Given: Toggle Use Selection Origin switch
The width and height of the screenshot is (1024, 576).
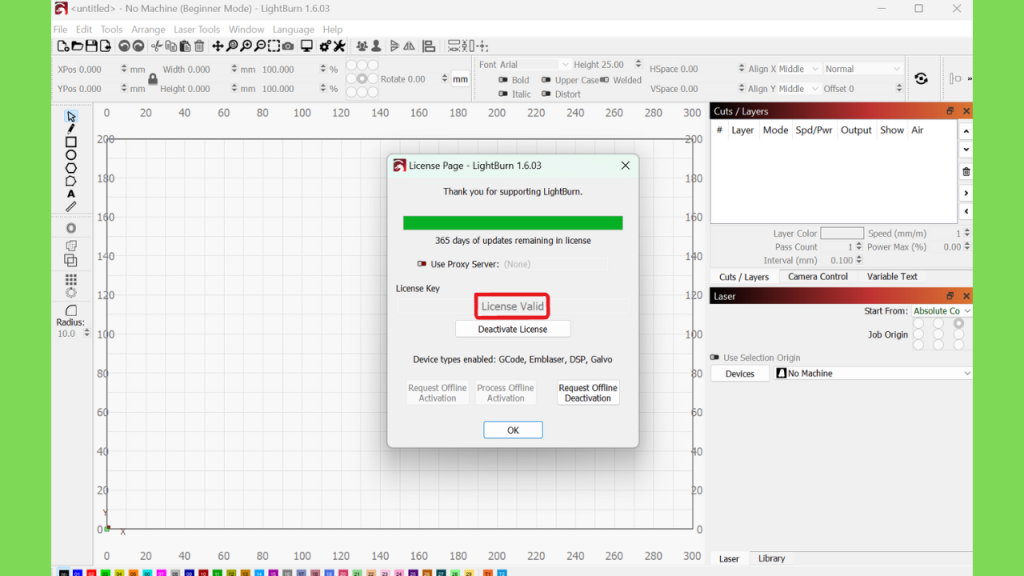Looking at the screenshot, I should pos(714,357).
